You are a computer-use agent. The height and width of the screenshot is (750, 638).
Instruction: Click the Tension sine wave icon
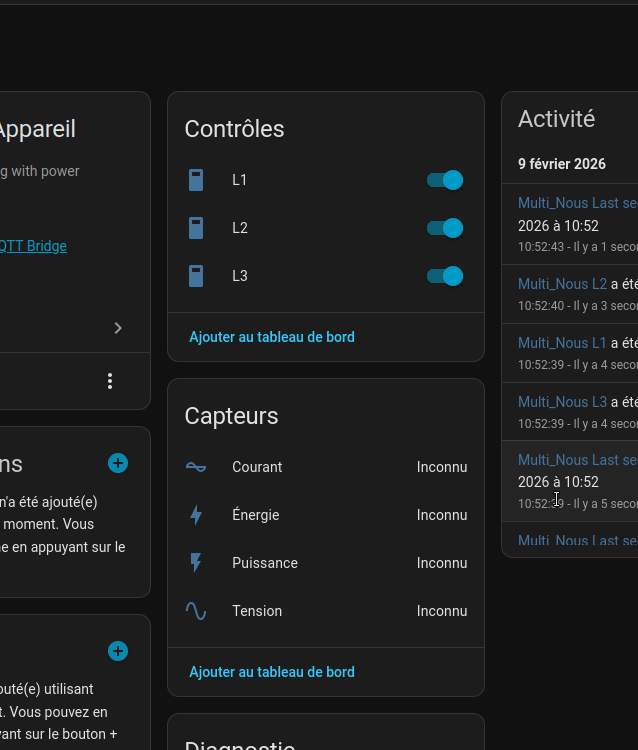(196, 611)
